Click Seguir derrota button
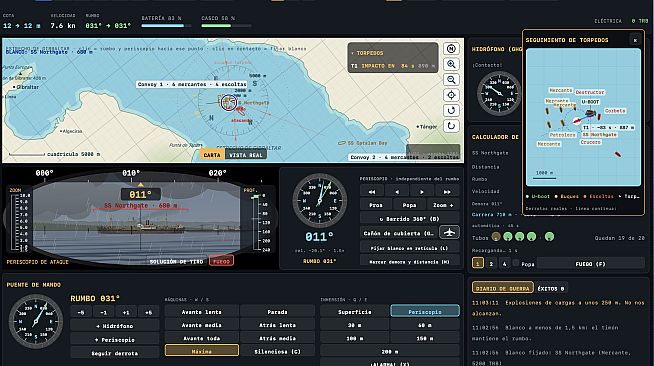This screenshot has height=366, width=654. pyautogui.click(x=115, y=353)
